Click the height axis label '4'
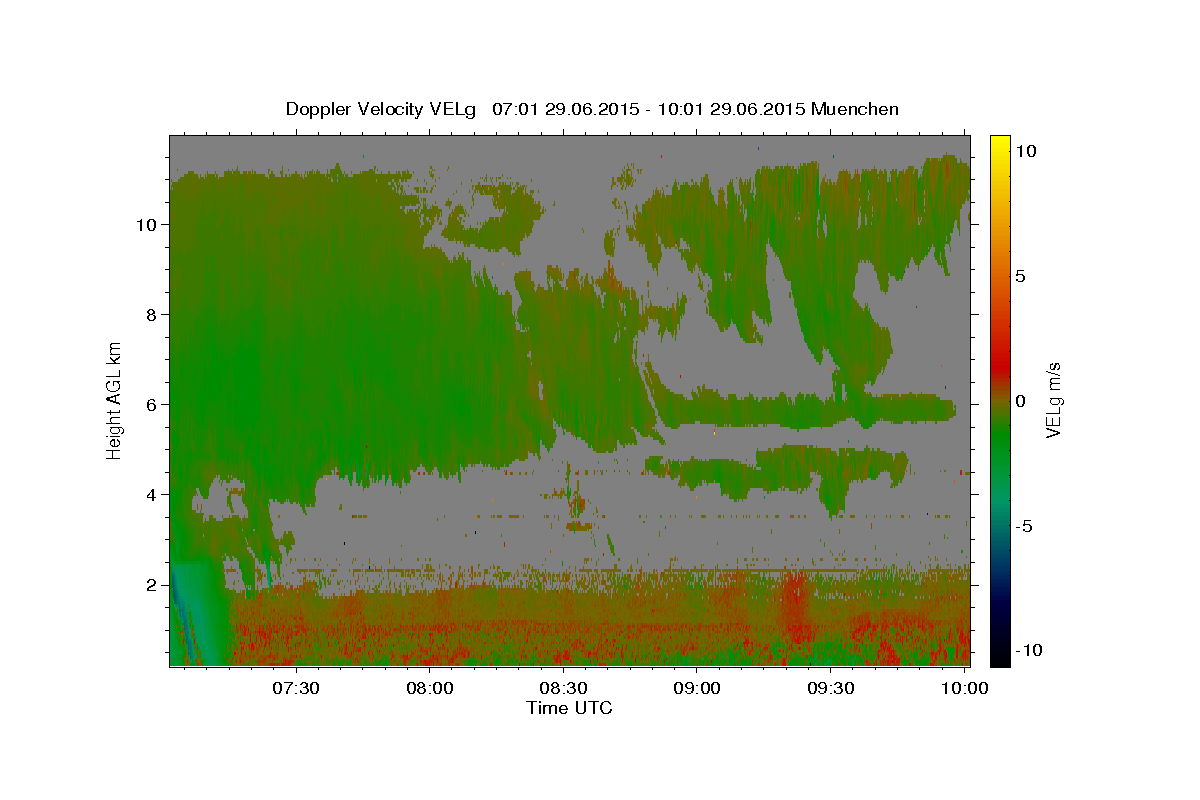Image resolution: width=1200 pixels, height=800 pixels. pyautogui.click(x=152, y=495)
